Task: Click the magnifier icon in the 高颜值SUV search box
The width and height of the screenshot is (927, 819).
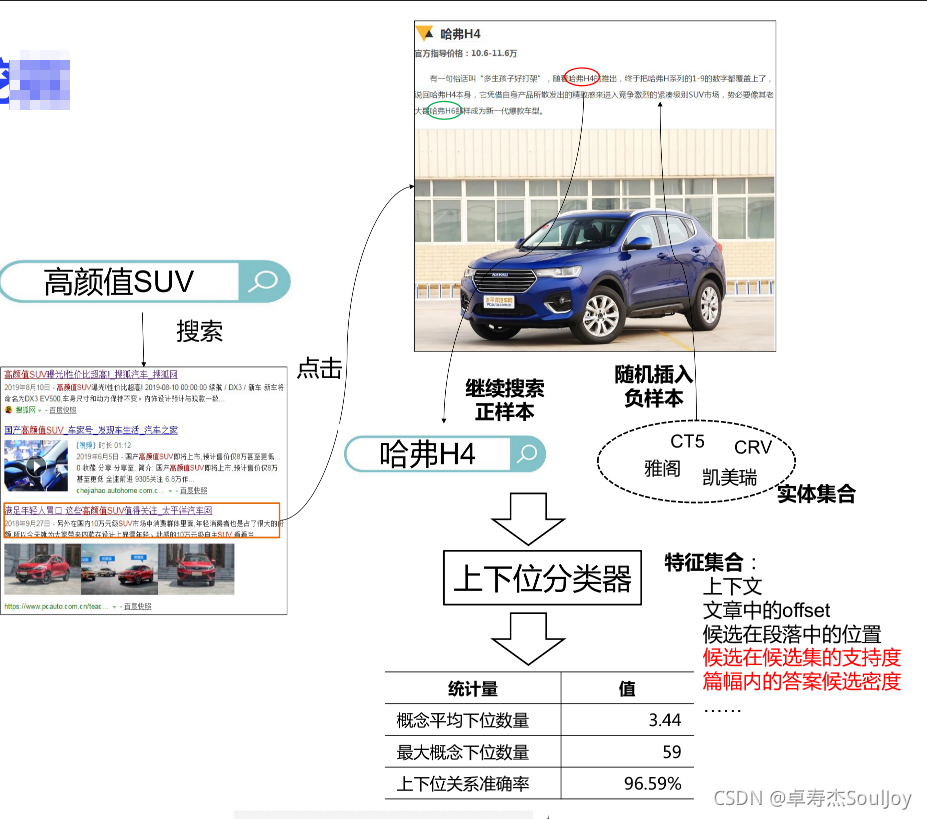Action: click(263, 282)
